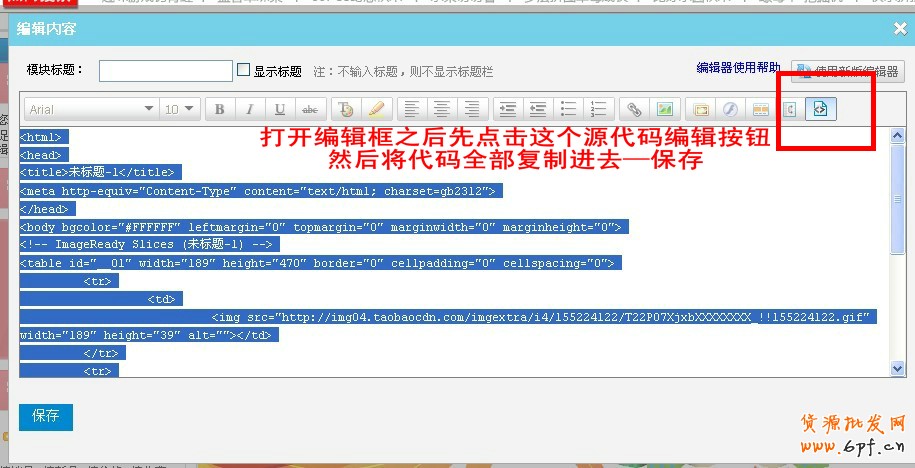This screenshot has height=468, width=915.
Task: Create a numbered list
Action: click(x=599, y=109)
